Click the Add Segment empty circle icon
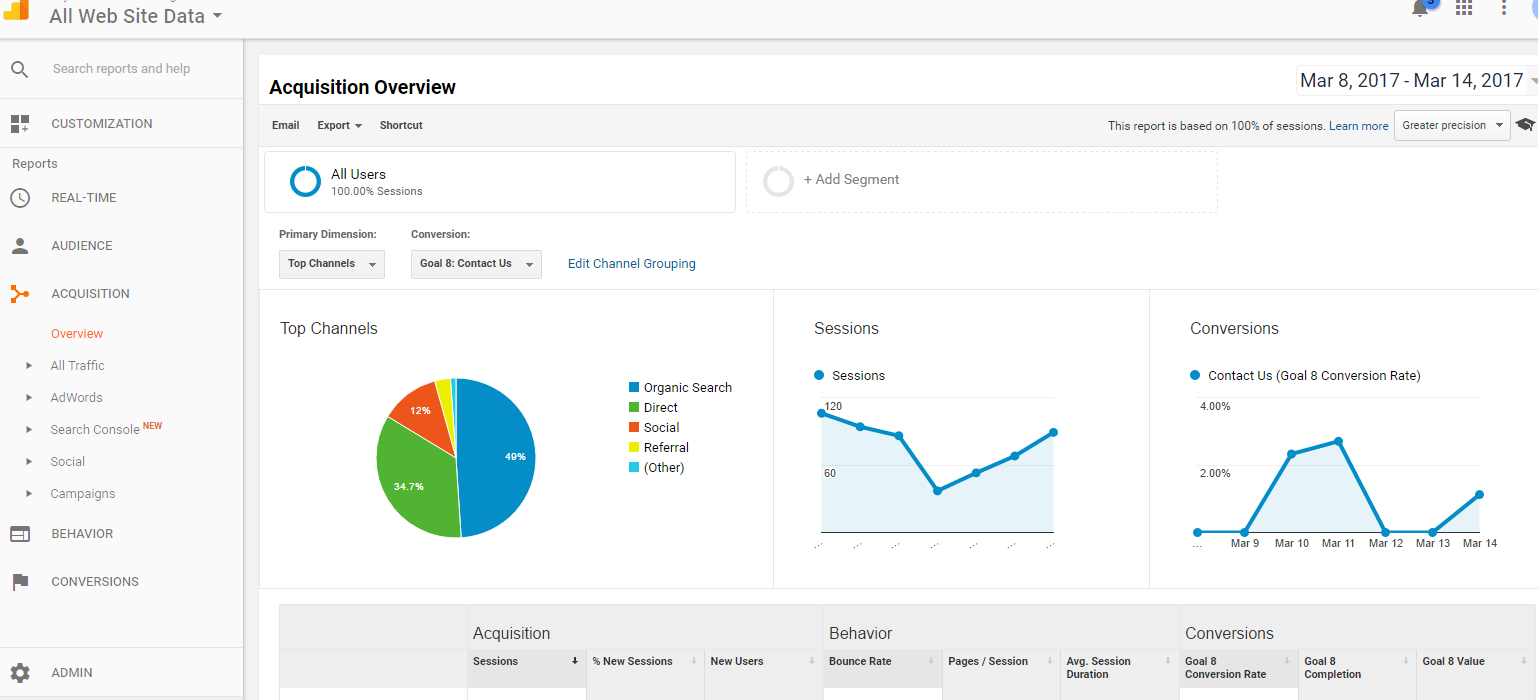This screenshot has height=700, width=1538. 778,181
